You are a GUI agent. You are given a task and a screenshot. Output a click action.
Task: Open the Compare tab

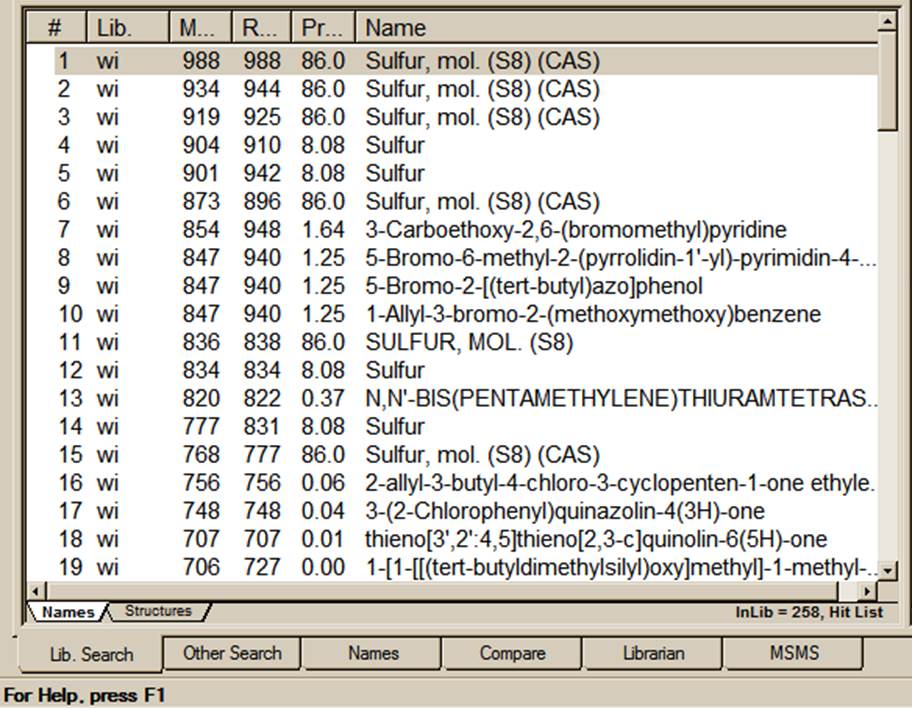click(x=512, y=653)
